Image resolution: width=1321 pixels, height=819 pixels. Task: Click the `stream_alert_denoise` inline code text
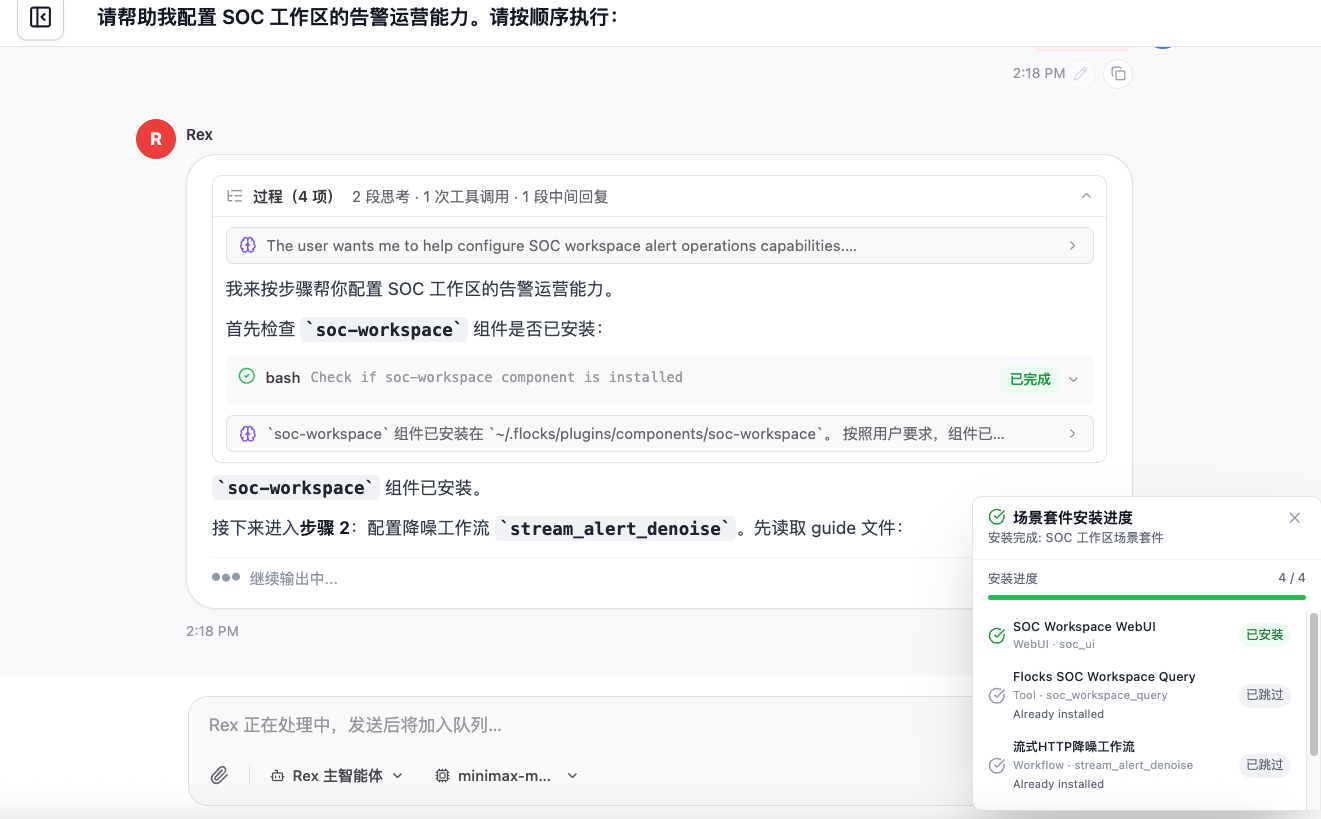[x=615, y=528]
